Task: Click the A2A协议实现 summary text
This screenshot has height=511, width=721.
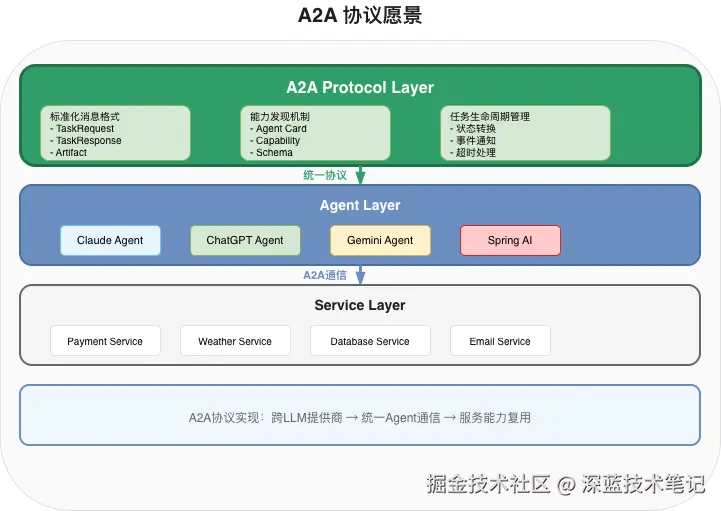Action: tap(360, 417)
